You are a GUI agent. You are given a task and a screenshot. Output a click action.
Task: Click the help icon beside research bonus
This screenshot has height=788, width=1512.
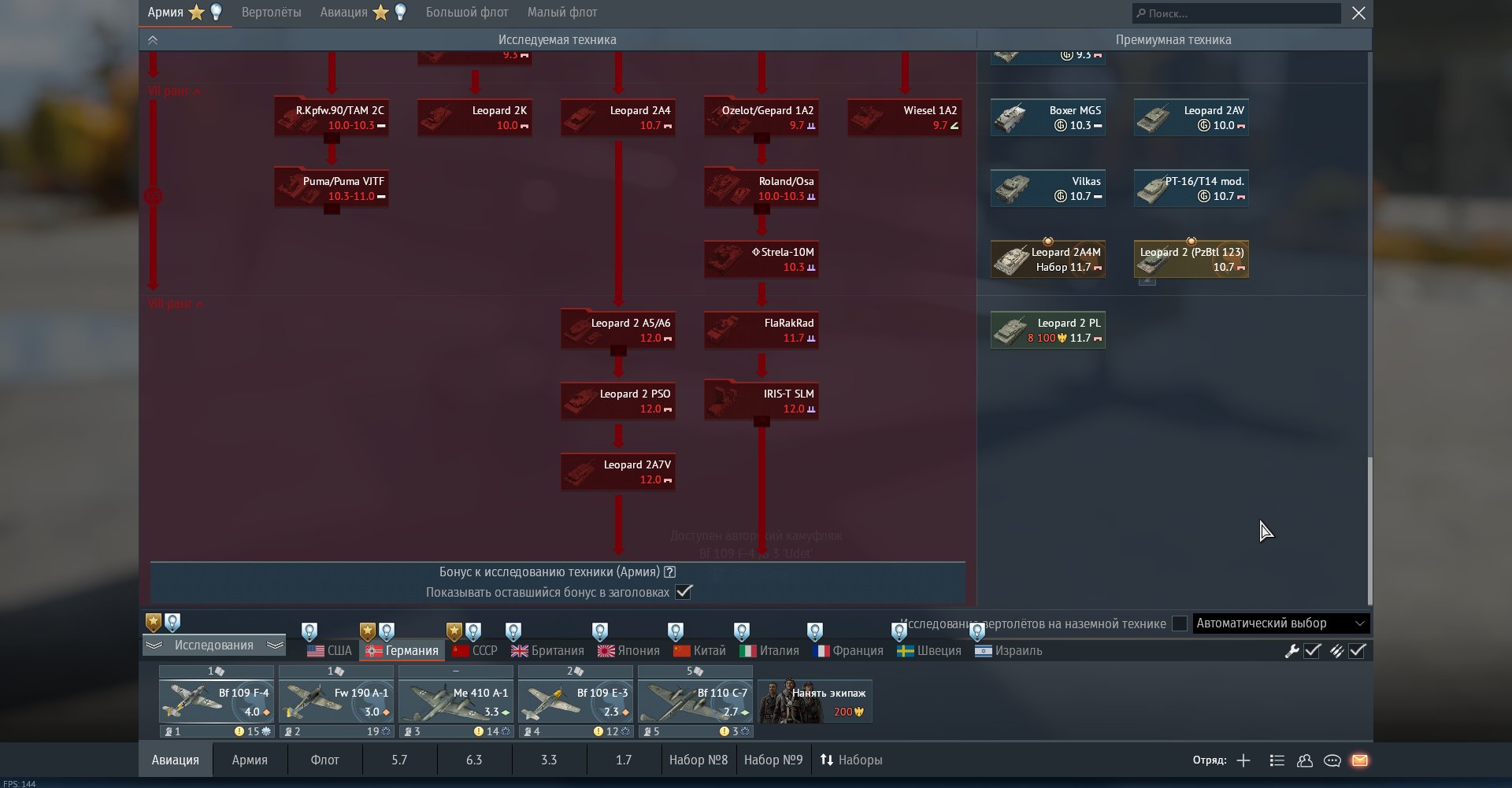click(x=669, y=572)
